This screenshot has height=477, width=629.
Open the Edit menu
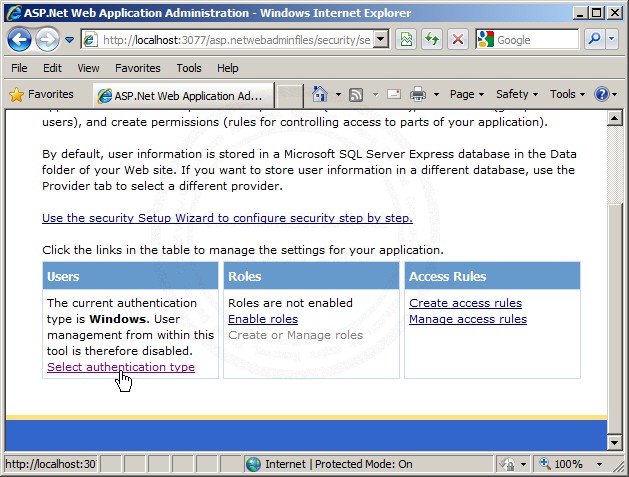[53, 68]
